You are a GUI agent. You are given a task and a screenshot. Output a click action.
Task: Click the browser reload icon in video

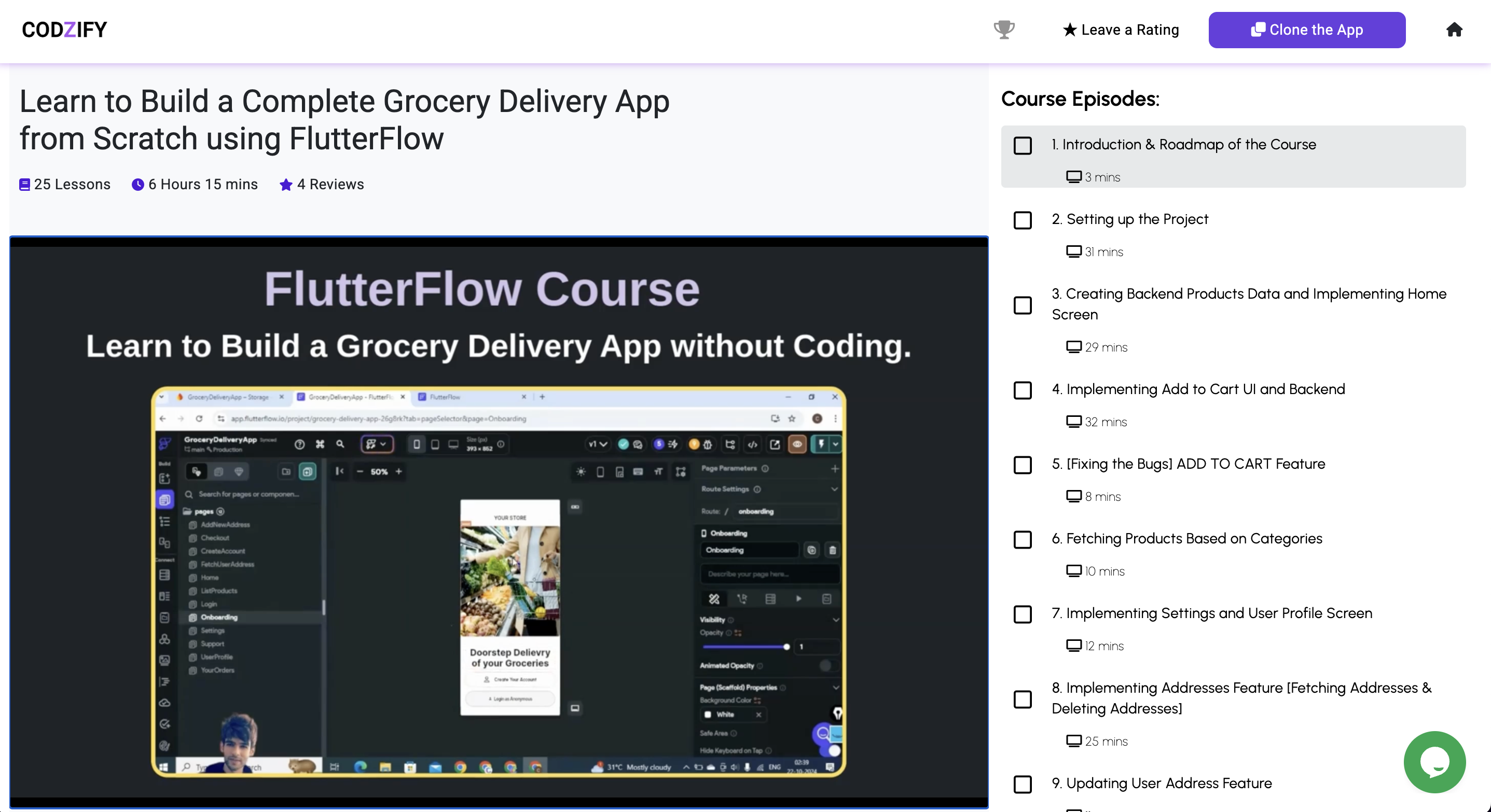coord(199,418)
